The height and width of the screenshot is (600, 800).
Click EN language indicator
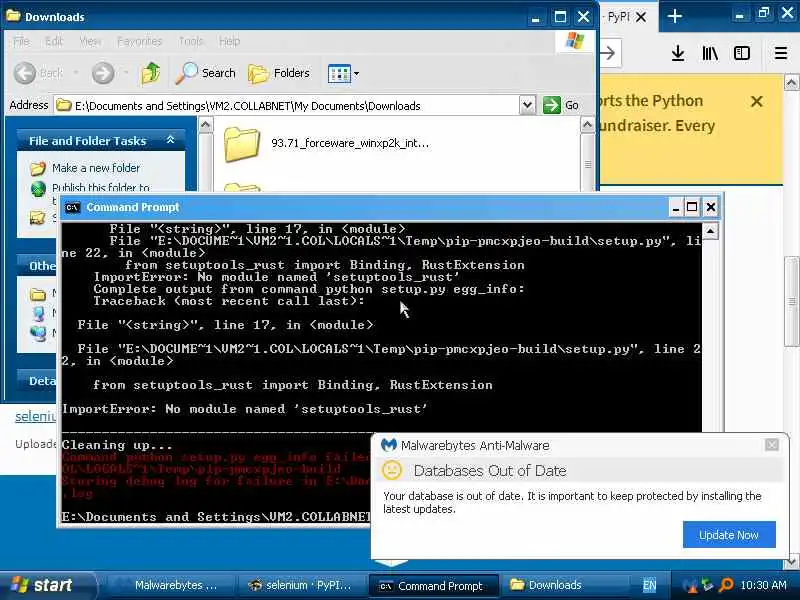pyautogui.click(x=649, y=586)
